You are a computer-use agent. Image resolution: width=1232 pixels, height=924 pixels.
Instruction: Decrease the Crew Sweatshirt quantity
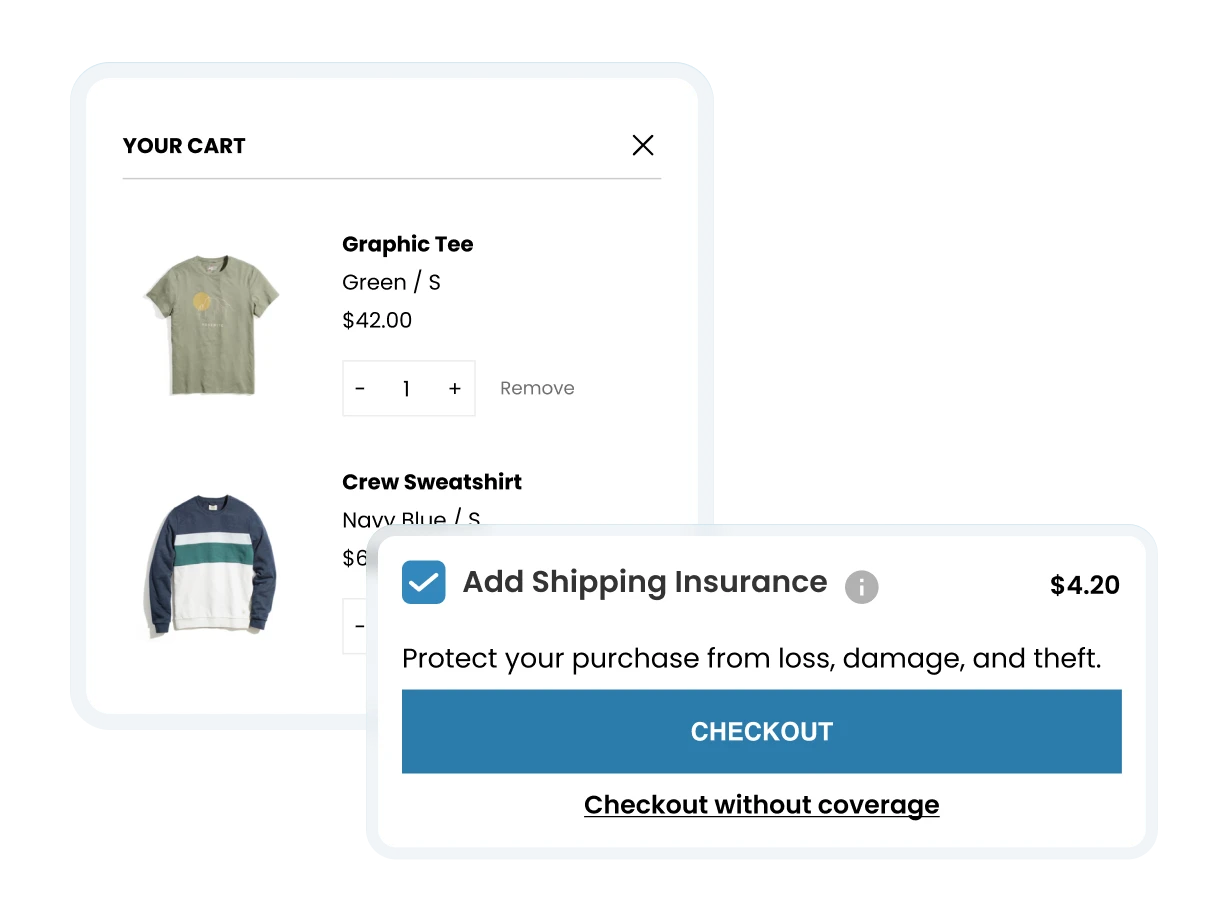click(x=360, y=626)
